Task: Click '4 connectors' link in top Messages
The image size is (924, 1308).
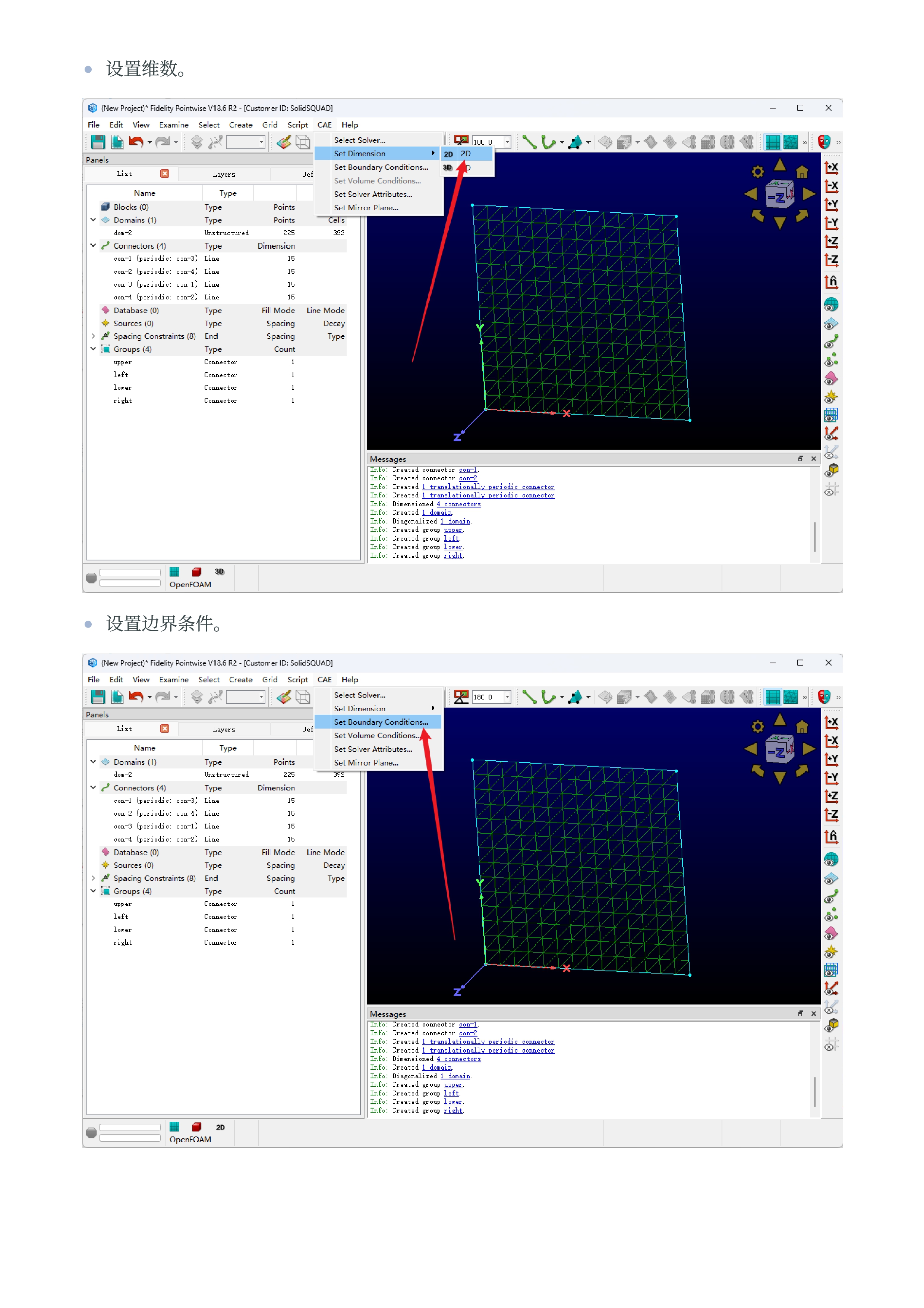Action: click(459, 504)
